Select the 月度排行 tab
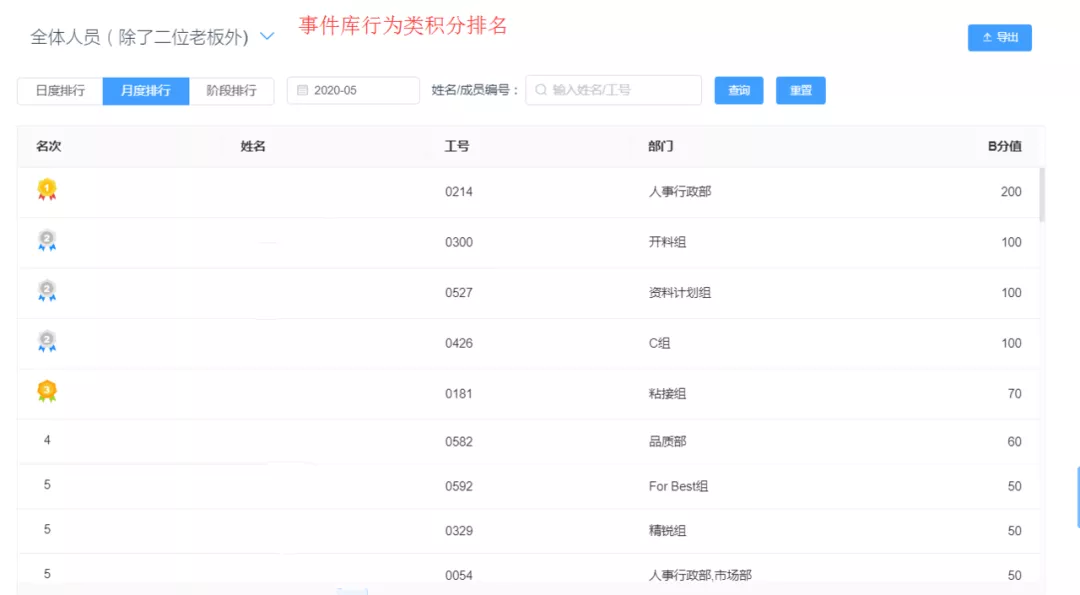Viewport: 1080px width, 595px height. [145, 90]
